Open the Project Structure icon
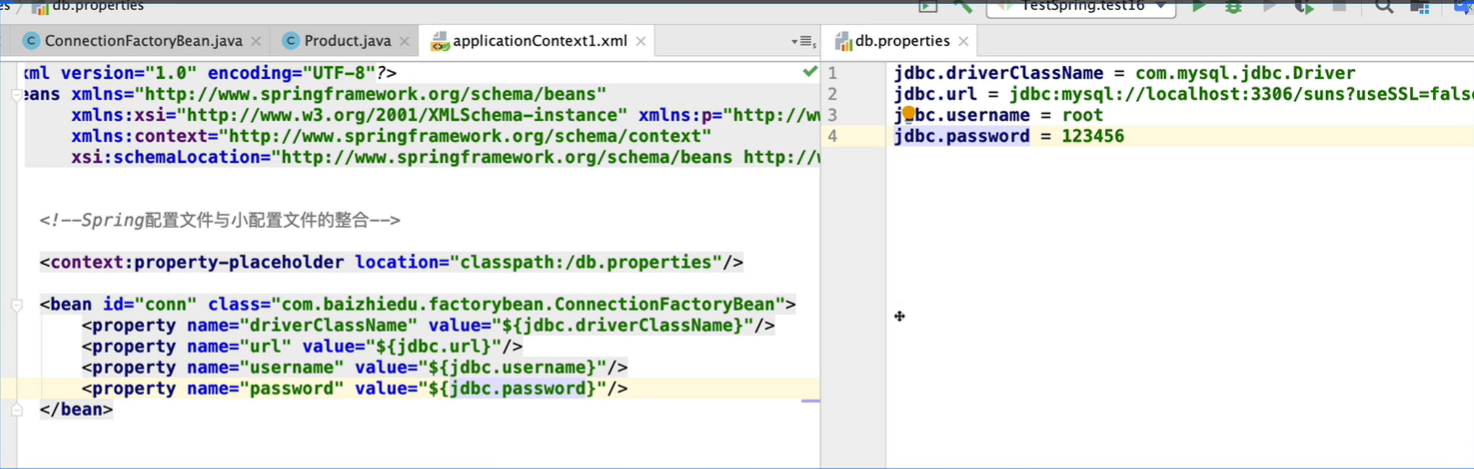The height and width of the screenshot is (469, 1474). (x=1419, y=6)
